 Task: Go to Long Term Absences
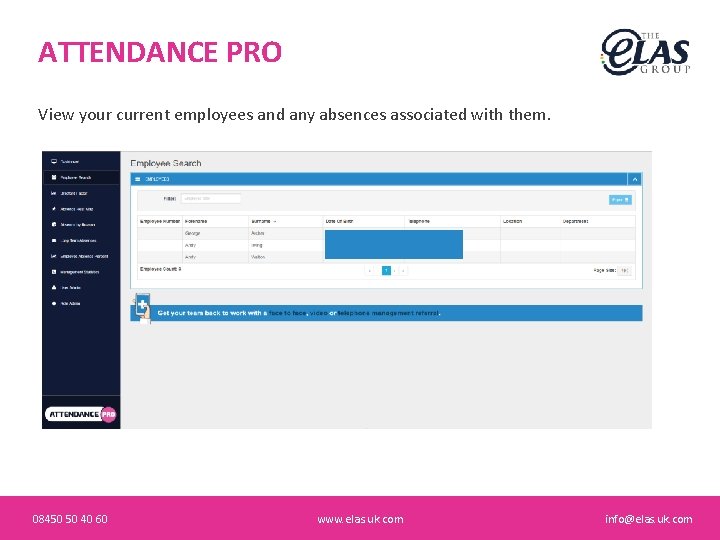(81, 241)
